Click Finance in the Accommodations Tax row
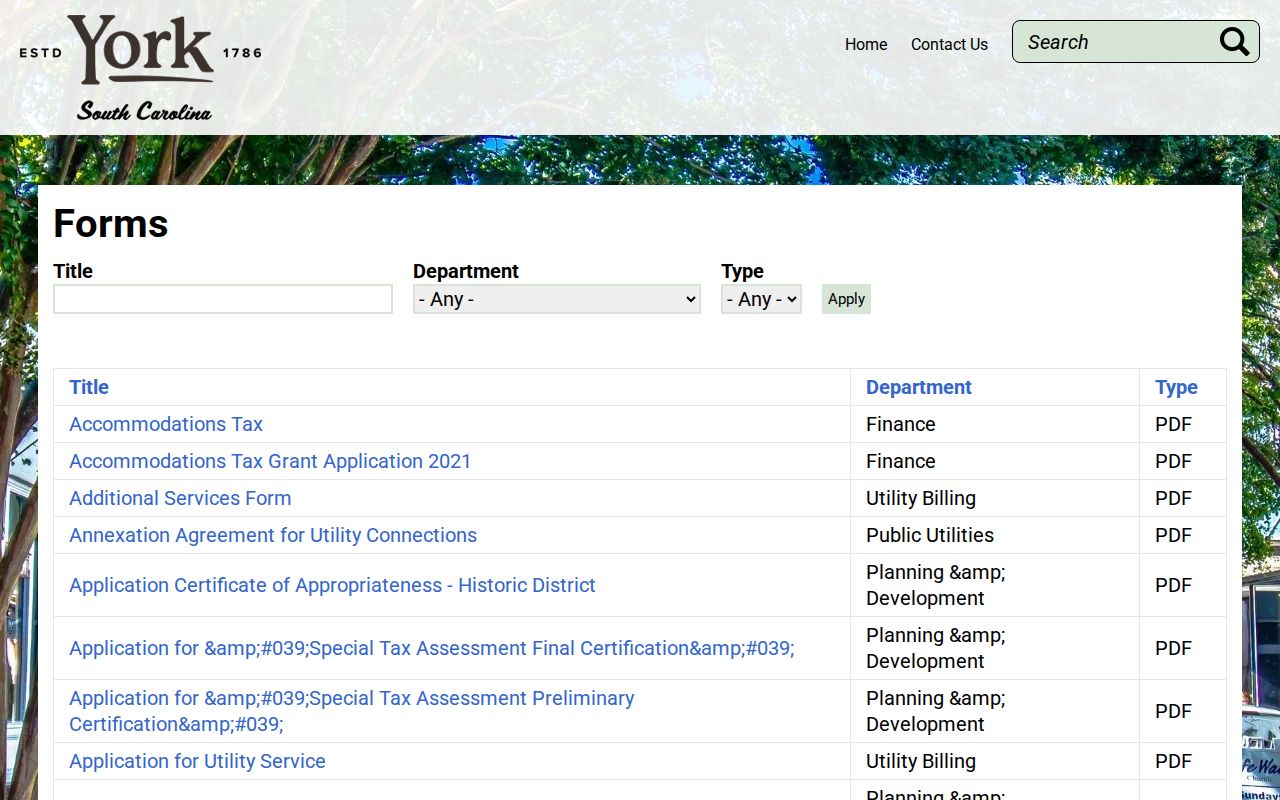This screenshot has width=1280, height=800. [901, 424]
